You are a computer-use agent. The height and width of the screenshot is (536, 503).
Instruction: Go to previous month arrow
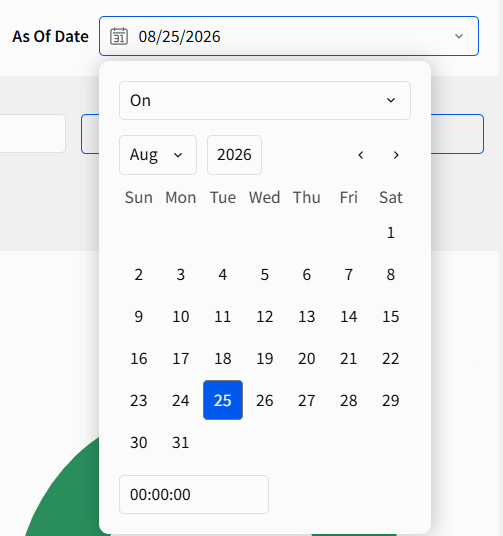click(x=361, y=155)
